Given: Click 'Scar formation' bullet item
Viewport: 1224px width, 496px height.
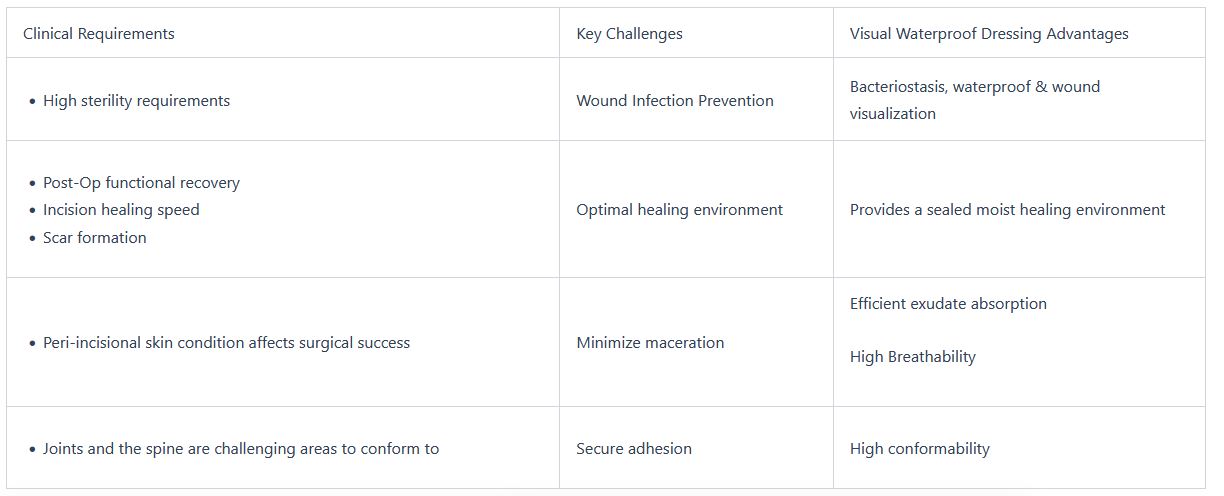Looking at the screenshot, I should [x=95, y=238].
